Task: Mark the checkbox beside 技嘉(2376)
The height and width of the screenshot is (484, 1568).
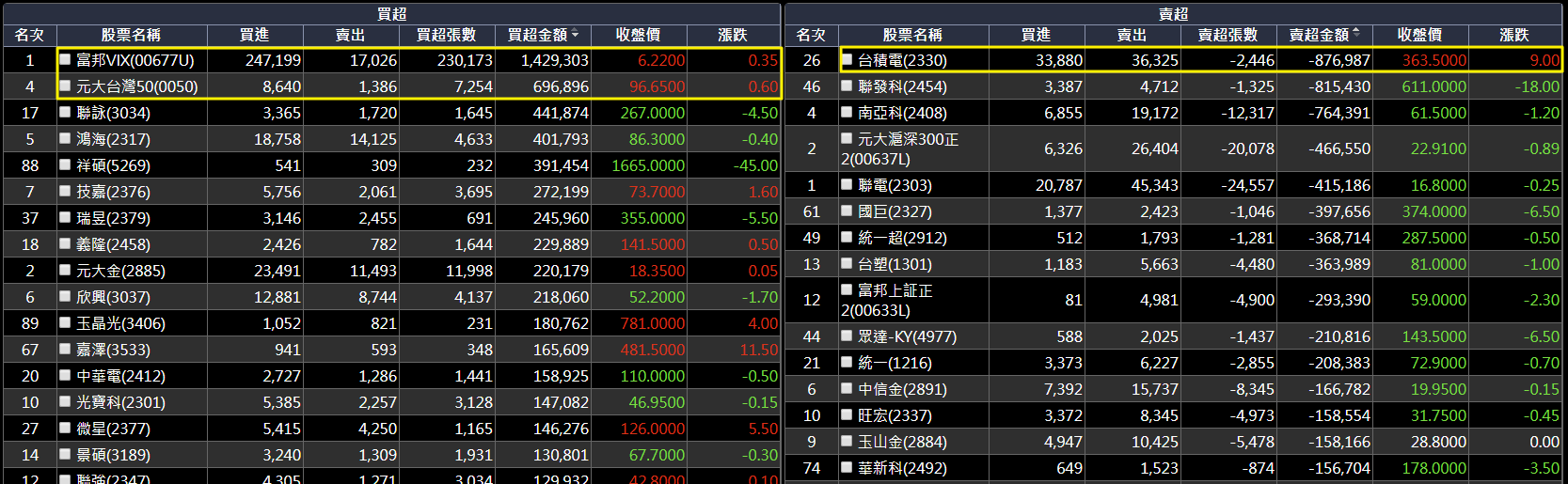Action: coord(65,191)
